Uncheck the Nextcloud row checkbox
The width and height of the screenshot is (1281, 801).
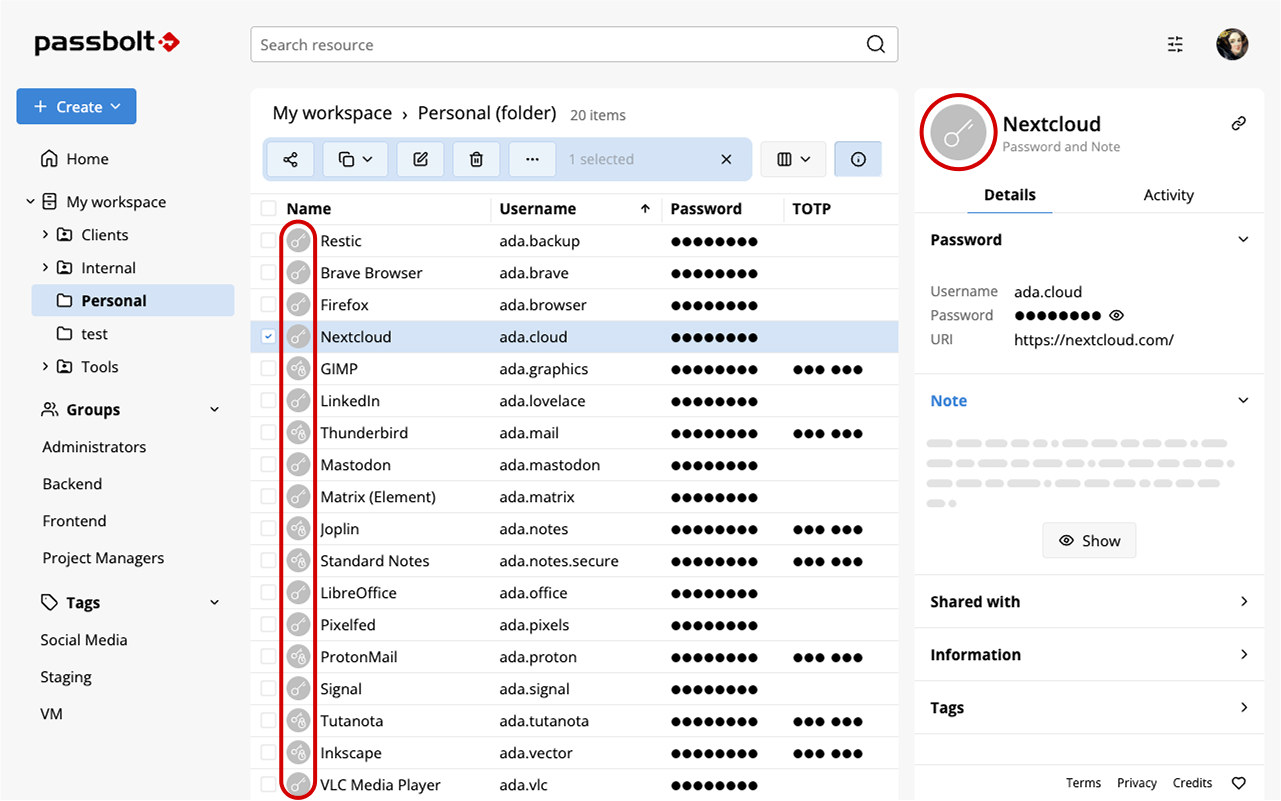click(268, 337)
